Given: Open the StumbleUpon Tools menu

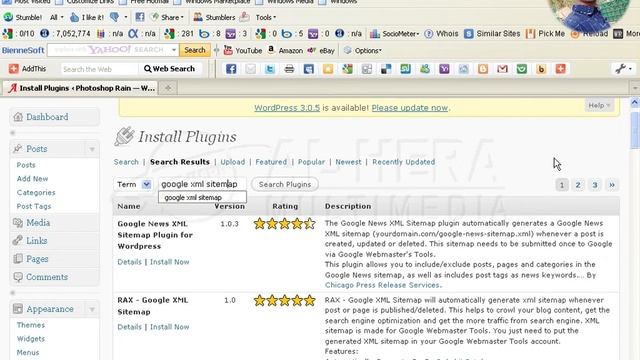Looking at the screenshot, I should coord(265,18).
